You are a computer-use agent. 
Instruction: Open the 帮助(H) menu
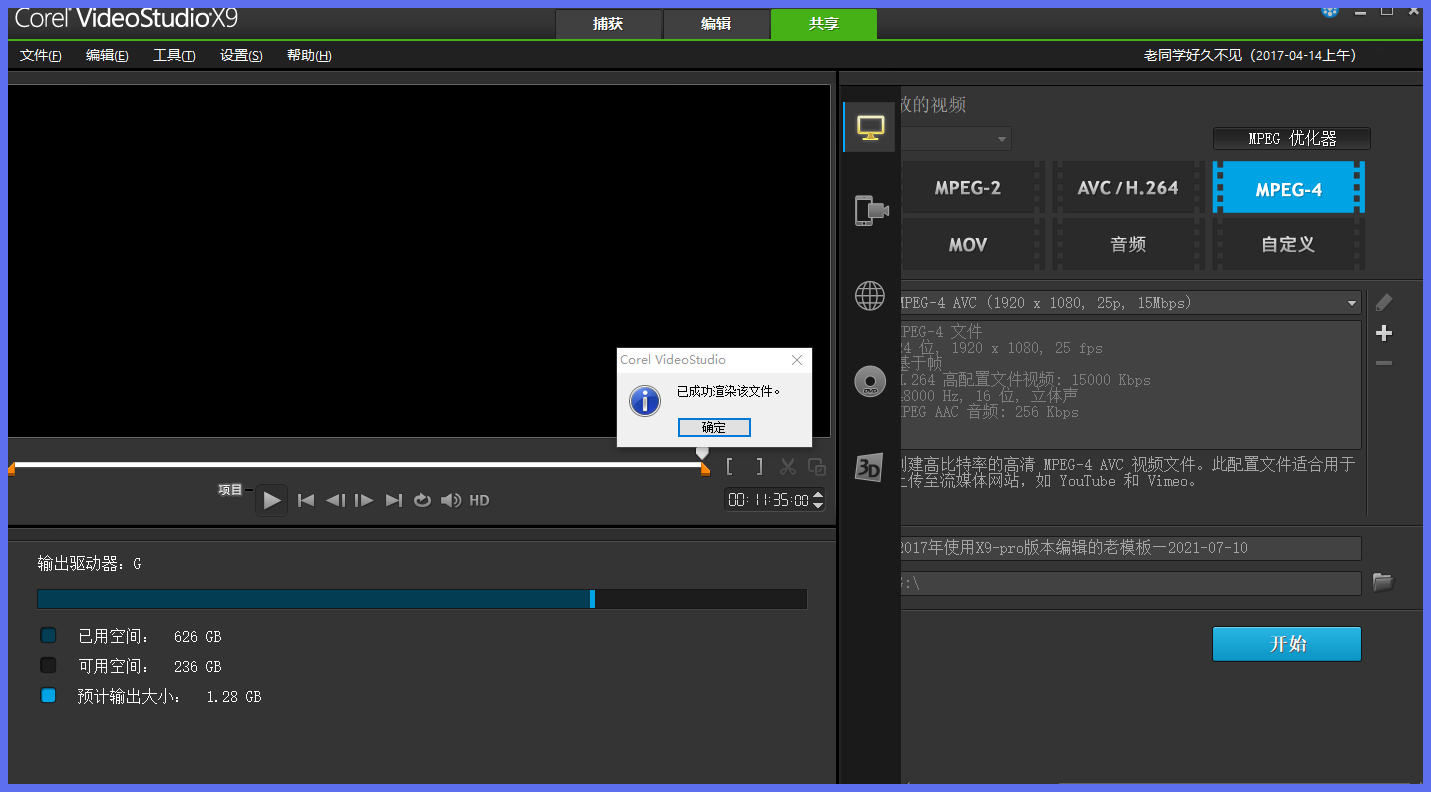tap(309, 56)
